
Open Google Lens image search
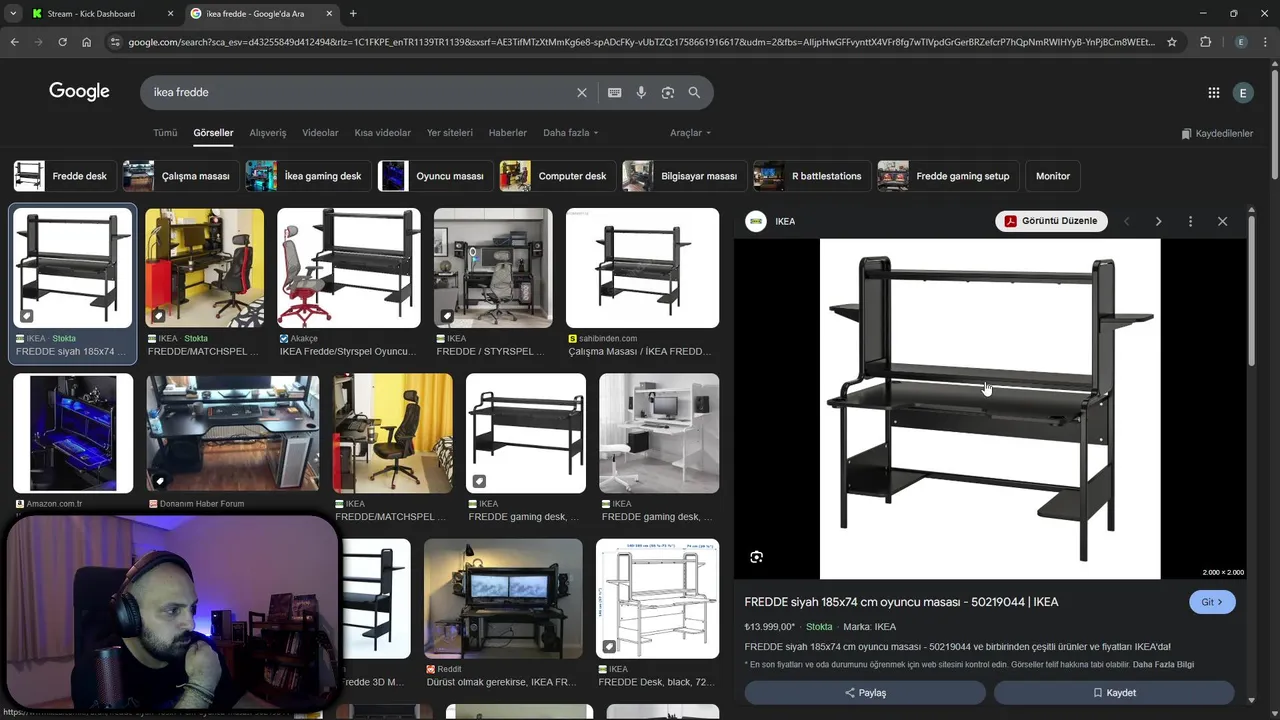pyautogui.click(x=668, y=92)
